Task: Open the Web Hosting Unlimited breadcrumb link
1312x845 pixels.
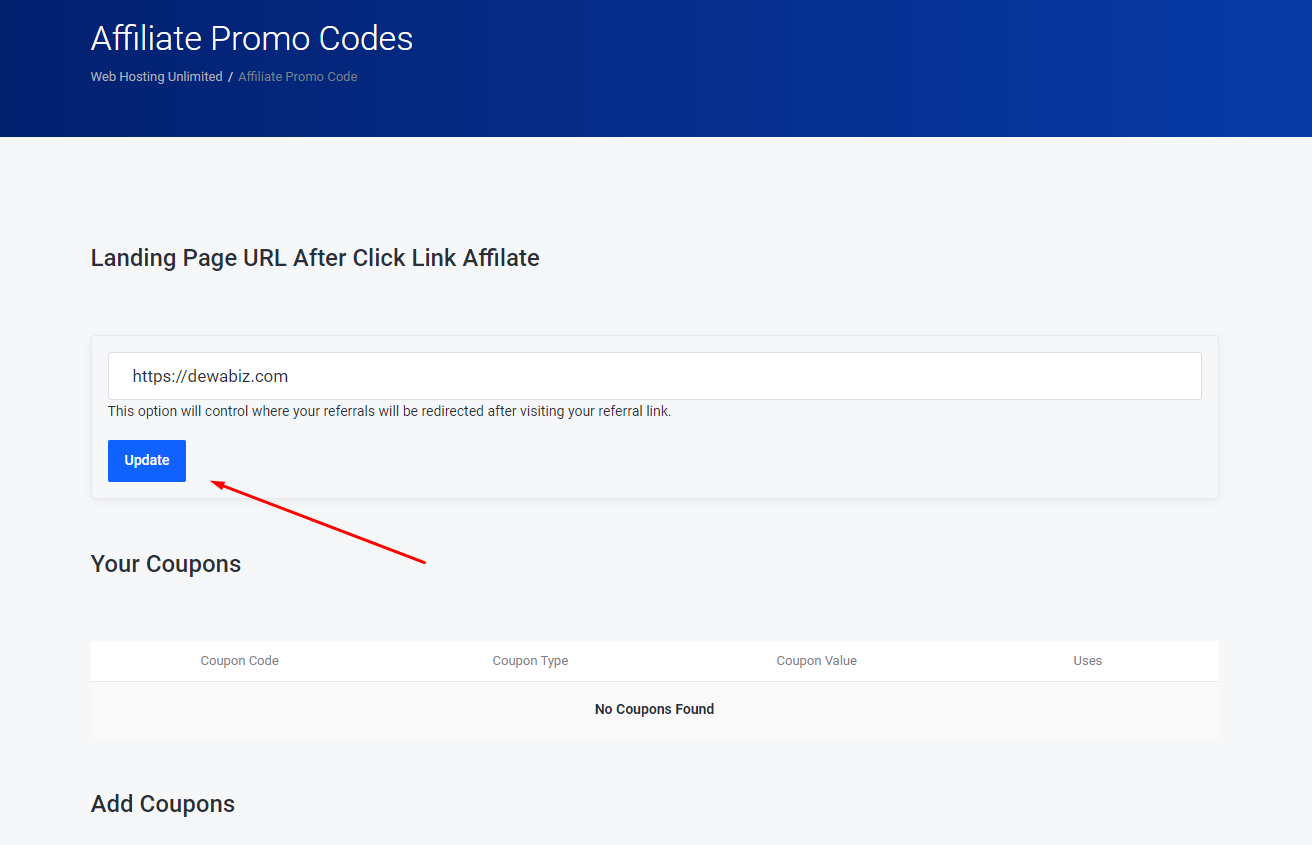Action: coord(157,77)
